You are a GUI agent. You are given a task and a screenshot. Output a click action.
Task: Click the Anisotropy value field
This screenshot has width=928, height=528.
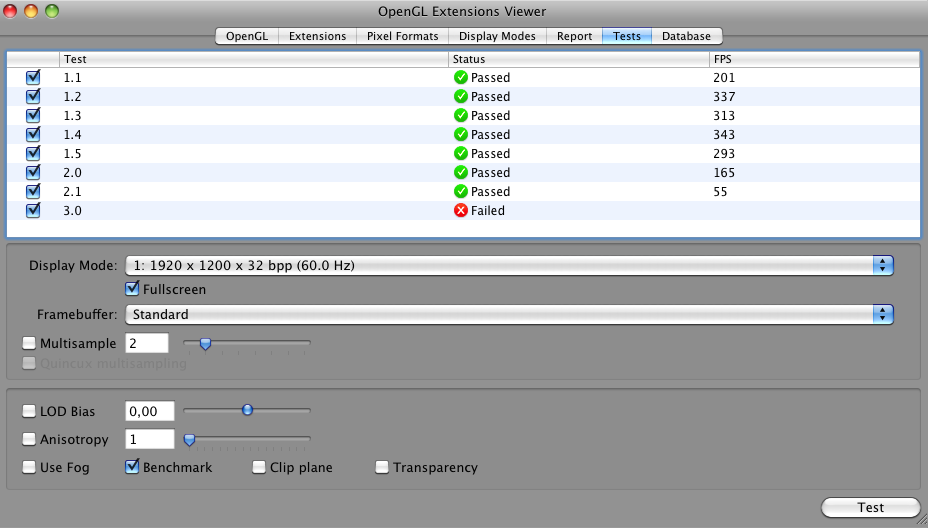click(150, 439)
